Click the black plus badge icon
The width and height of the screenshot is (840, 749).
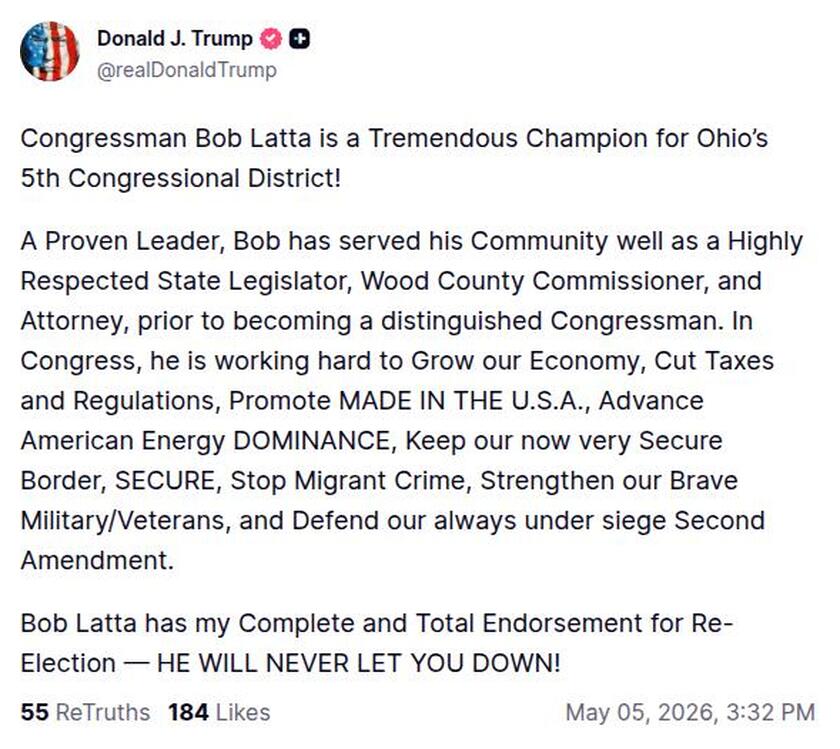300,39
